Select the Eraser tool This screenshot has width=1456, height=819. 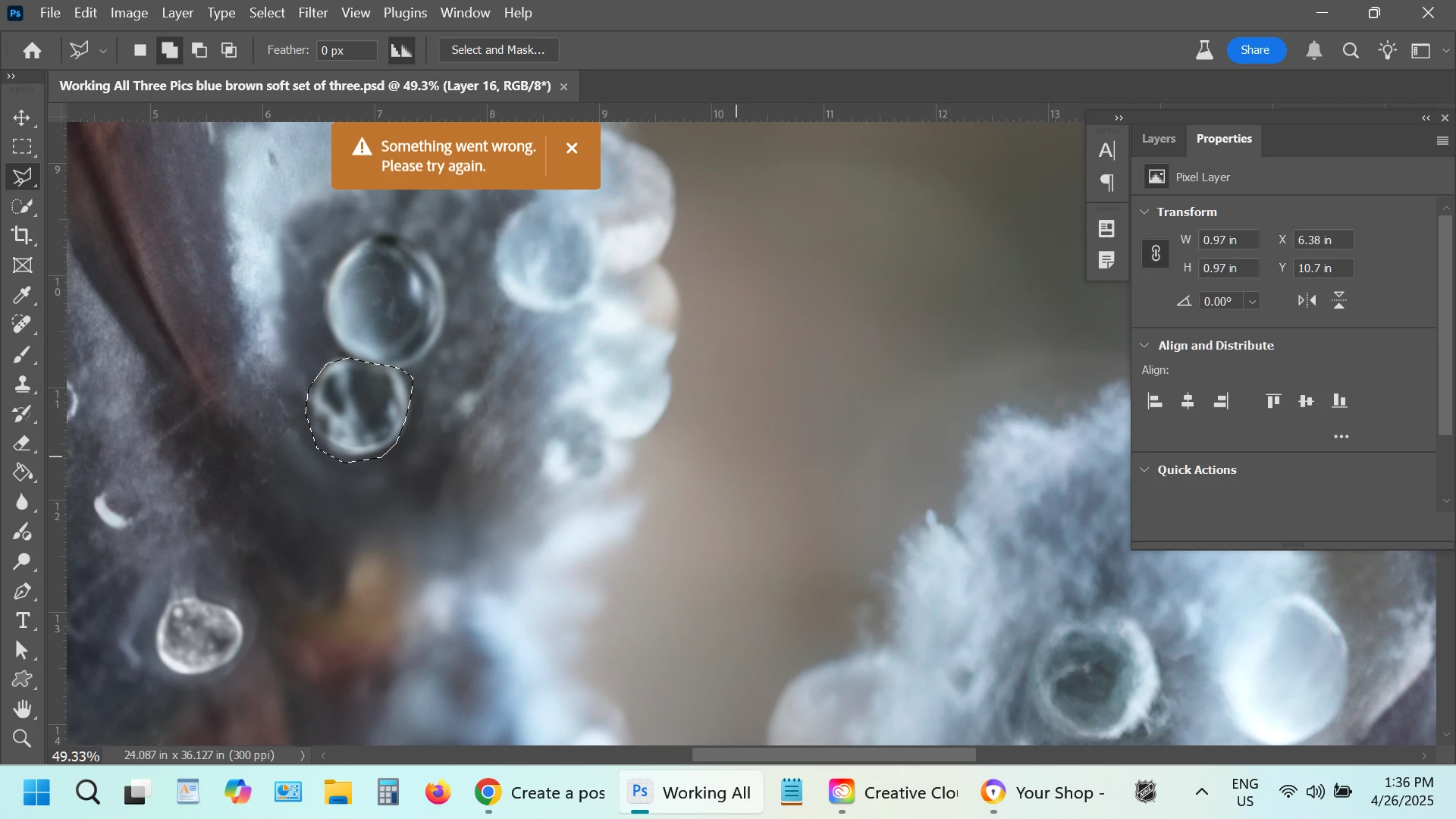[22, 443]
